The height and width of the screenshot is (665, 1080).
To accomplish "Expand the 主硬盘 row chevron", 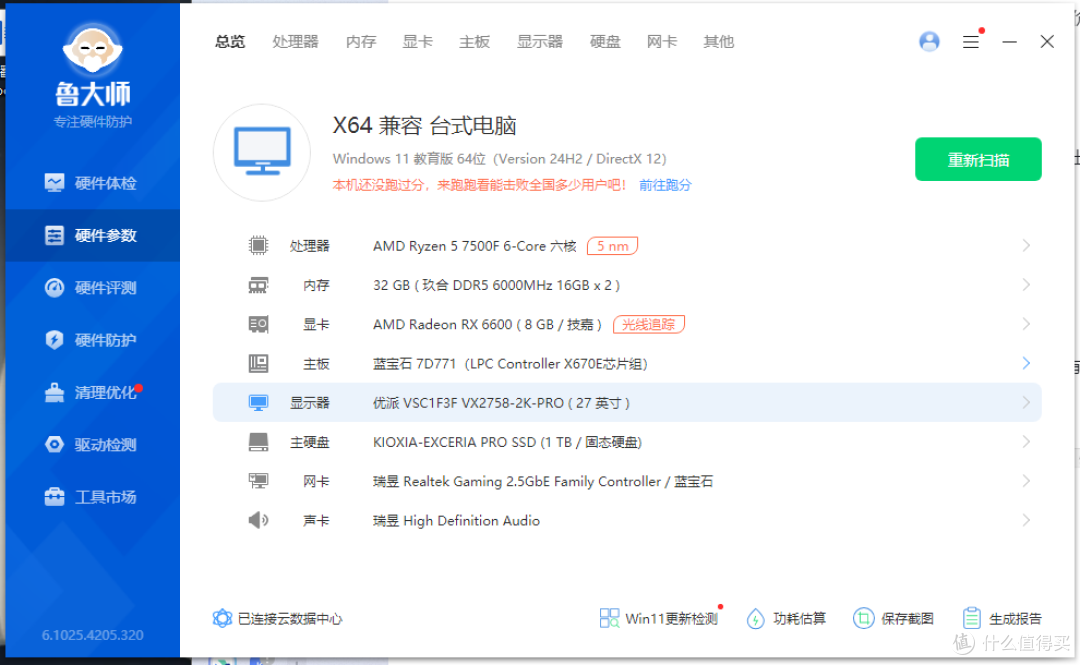I will click(1026, 442).
